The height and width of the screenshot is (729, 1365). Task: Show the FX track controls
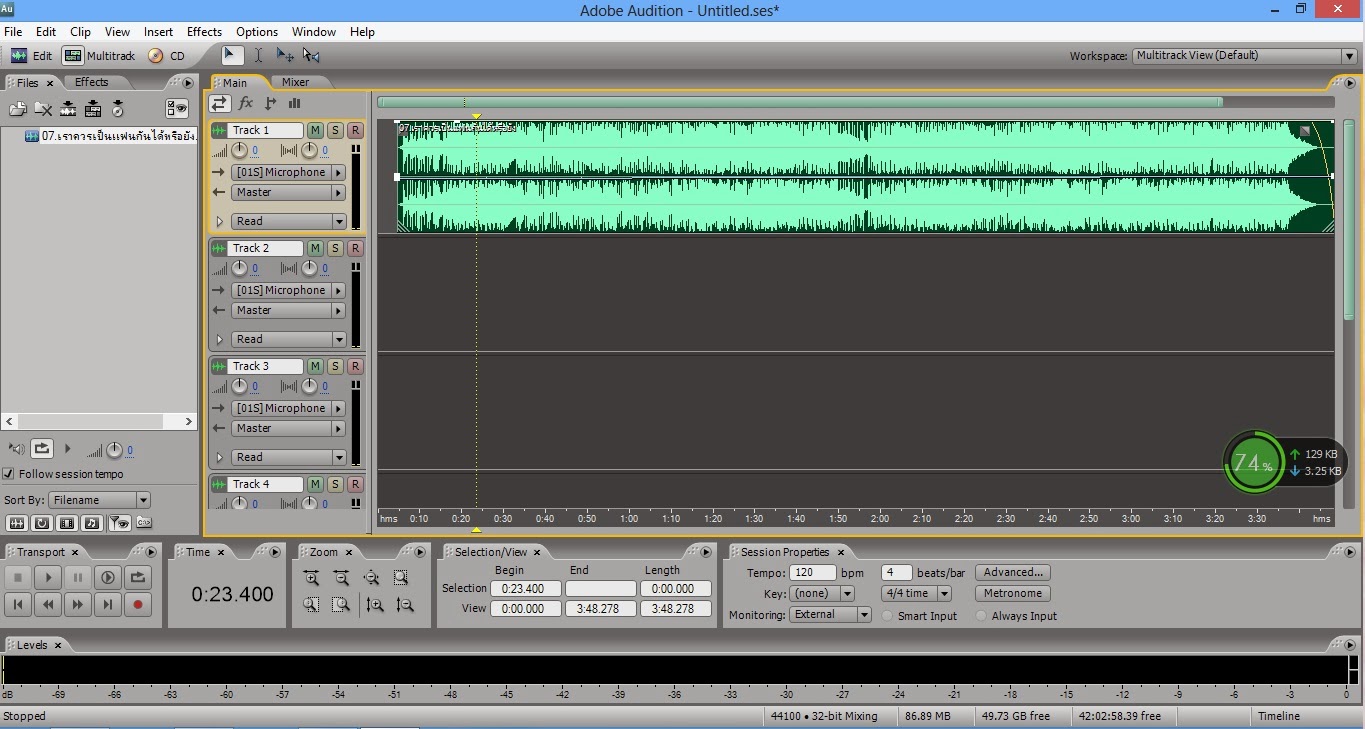245,103
